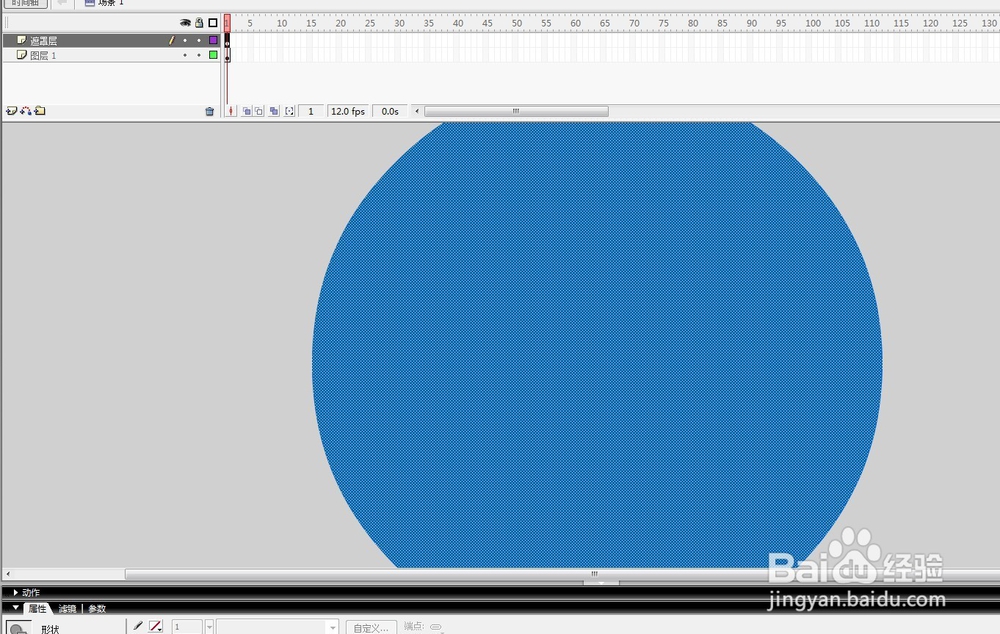Click the 0.0s elapsed time readout
The height and width of the screenshot is (634, 1000).
(390, 111)
